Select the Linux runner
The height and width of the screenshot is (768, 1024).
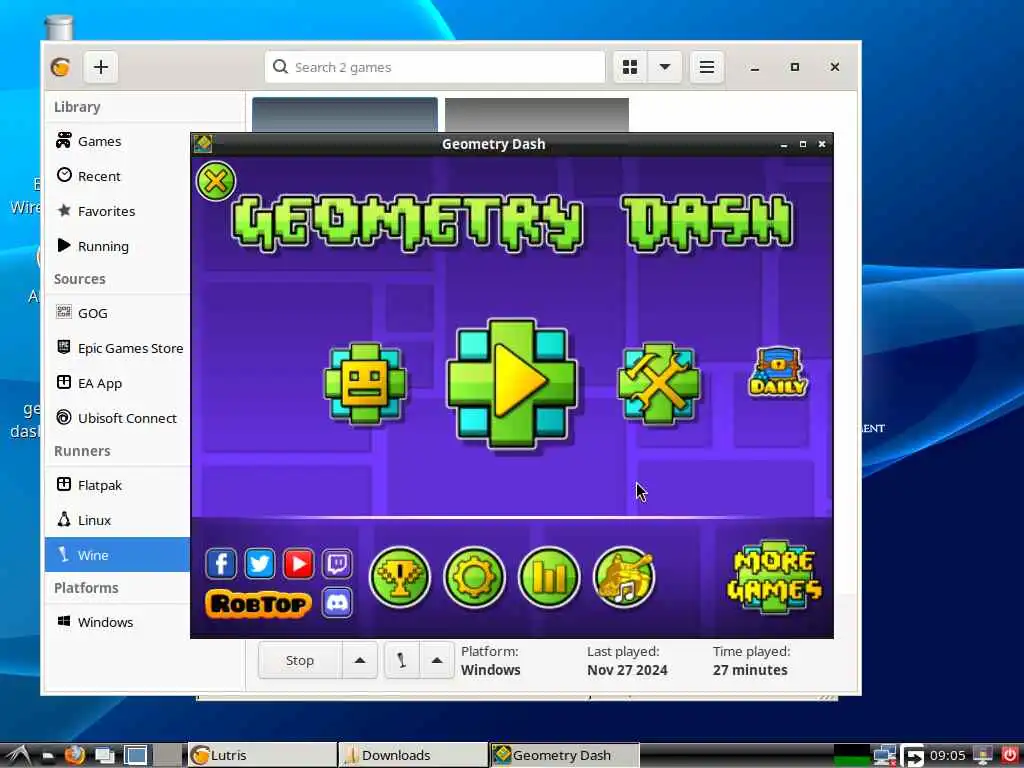(x=118, y=520)
